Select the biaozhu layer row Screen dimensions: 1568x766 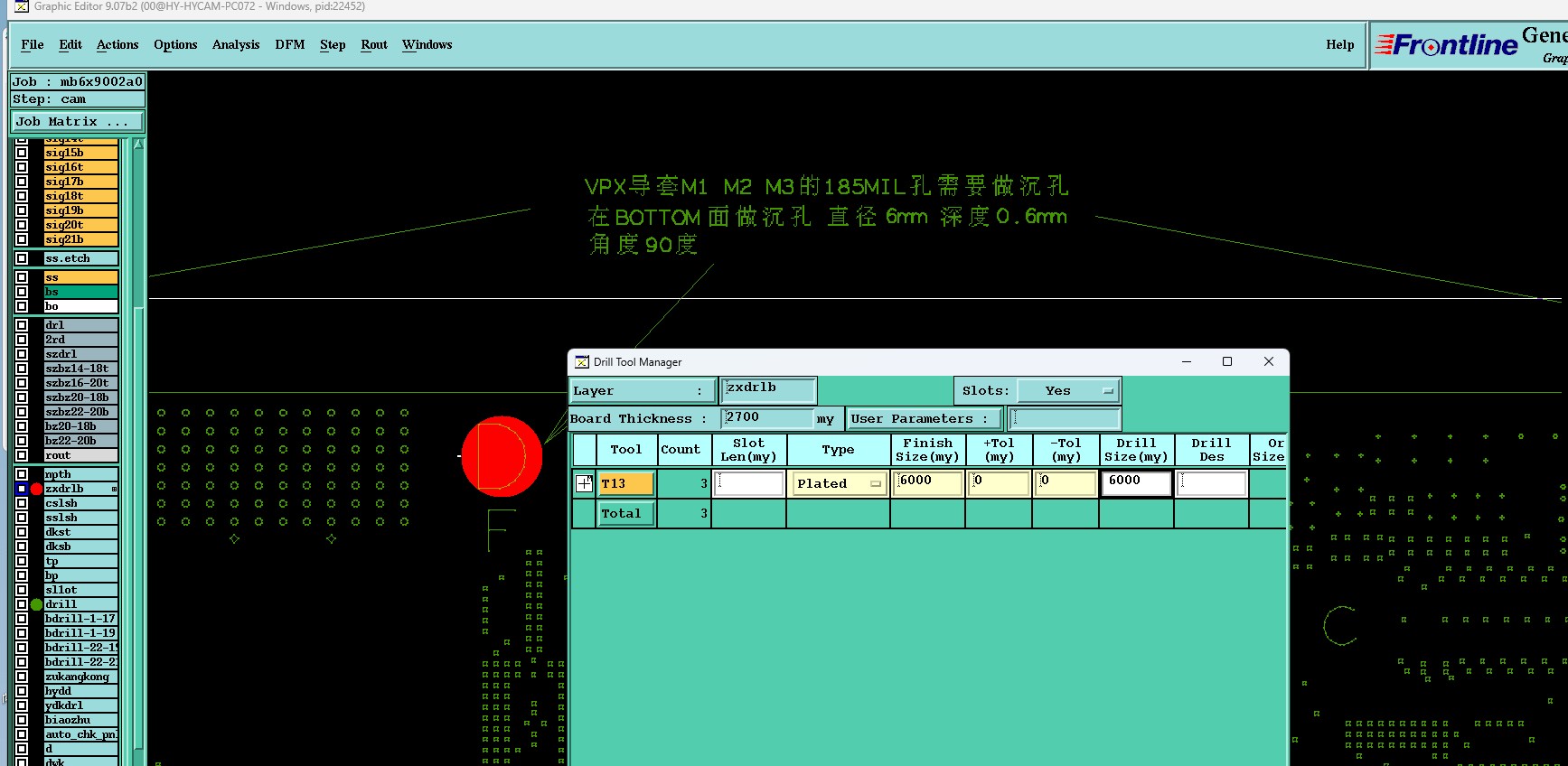pos(81,720)
